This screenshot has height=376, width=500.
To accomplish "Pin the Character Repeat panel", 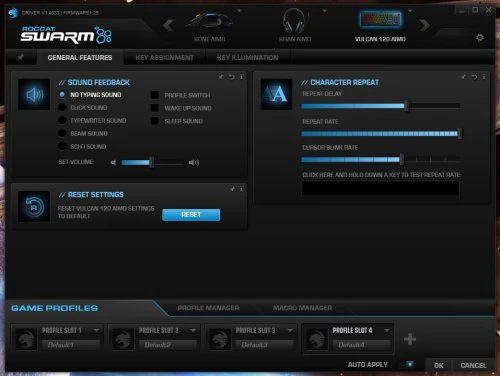I will pyautogui.click(x=463, y=77).
